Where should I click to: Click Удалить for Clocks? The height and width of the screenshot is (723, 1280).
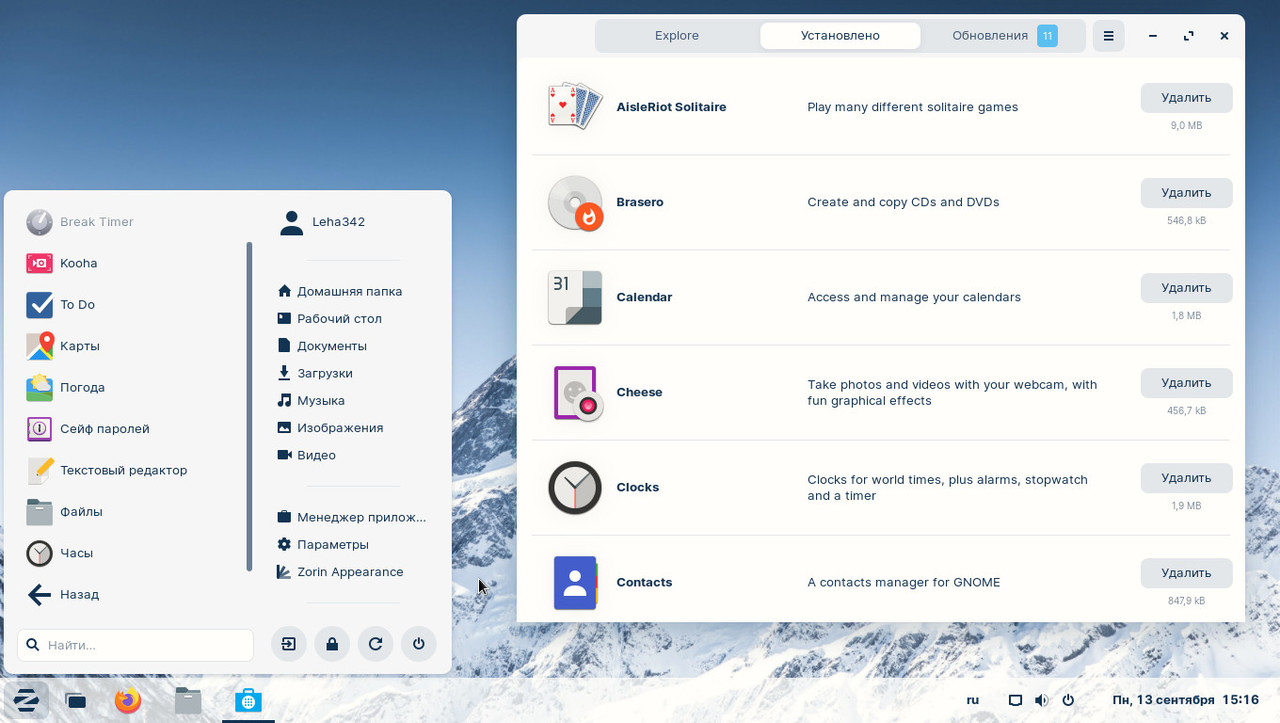1186,478
